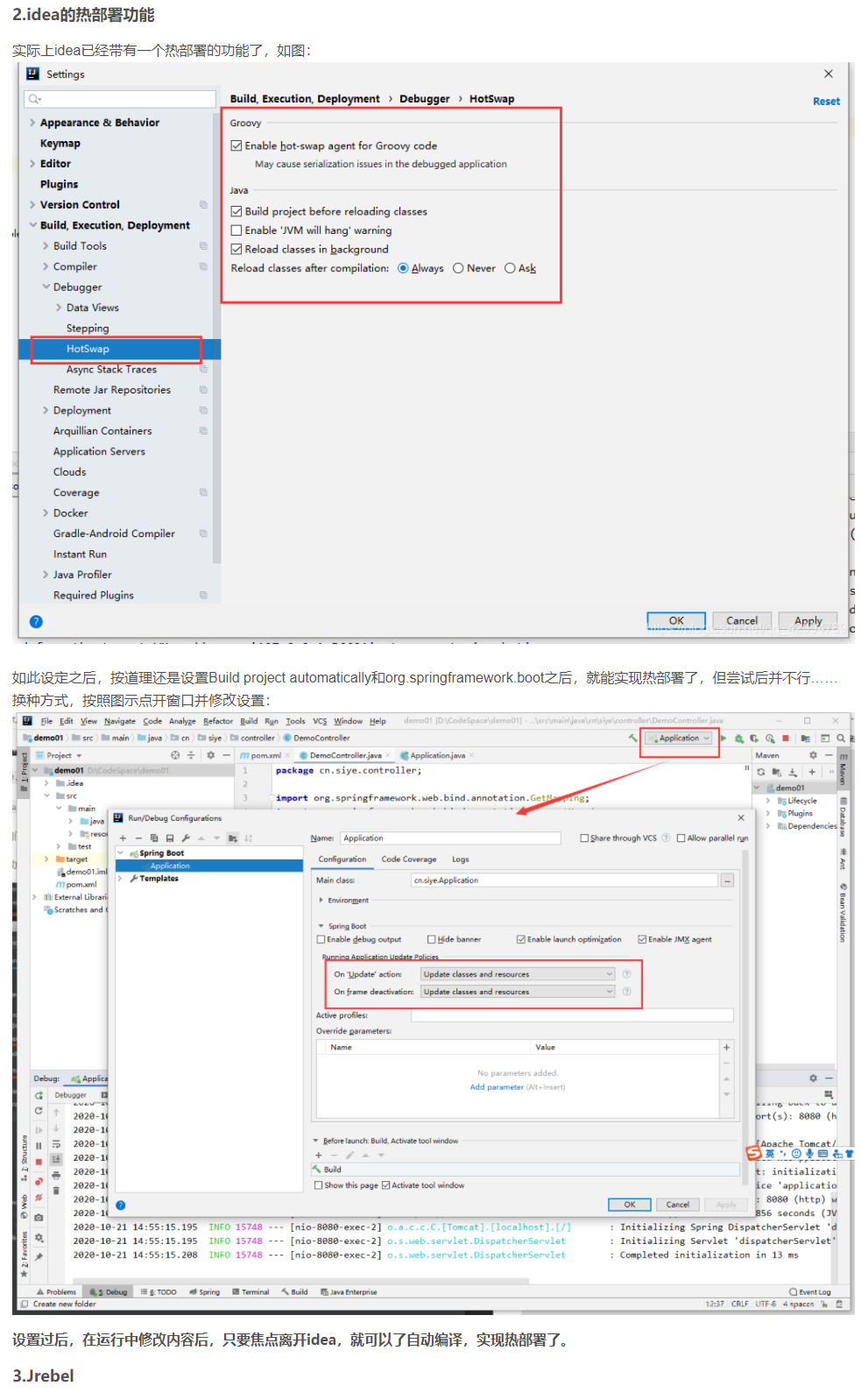Rerun icon in Debug tool window
This screenshot has height=1400, width=861.
click(x=39, y=1096)
